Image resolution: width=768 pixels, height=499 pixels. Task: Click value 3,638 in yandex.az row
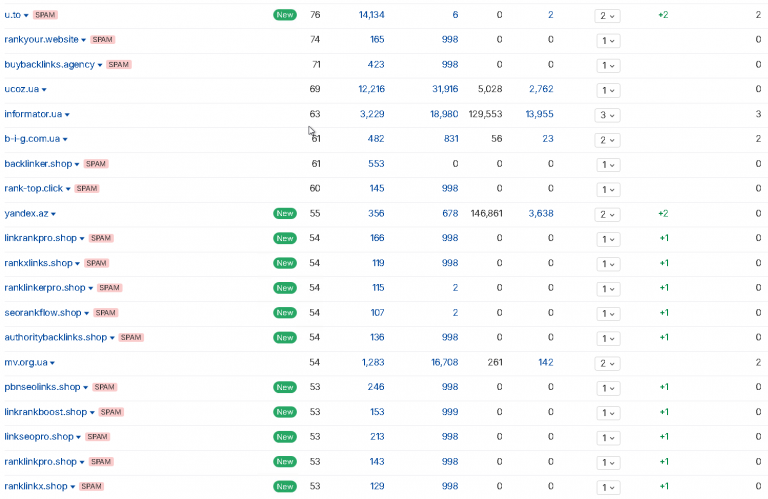[541, 214]
